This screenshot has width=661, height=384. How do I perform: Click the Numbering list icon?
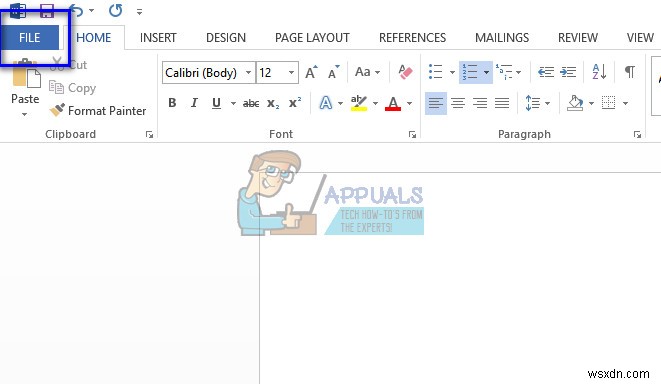[470, 72]
